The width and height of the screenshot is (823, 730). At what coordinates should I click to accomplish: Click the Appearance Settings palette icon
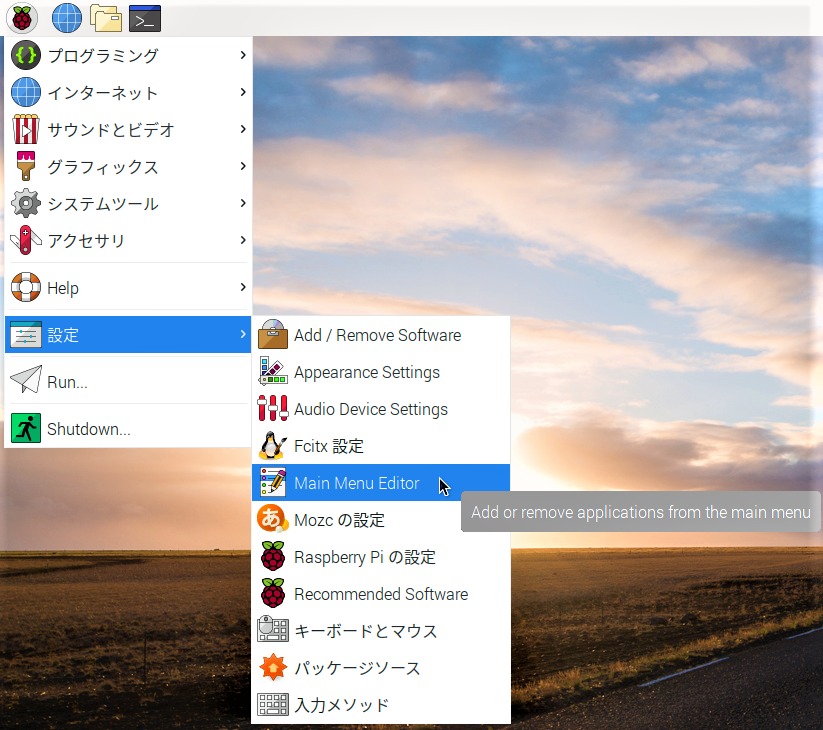click(x=273, y=372)
